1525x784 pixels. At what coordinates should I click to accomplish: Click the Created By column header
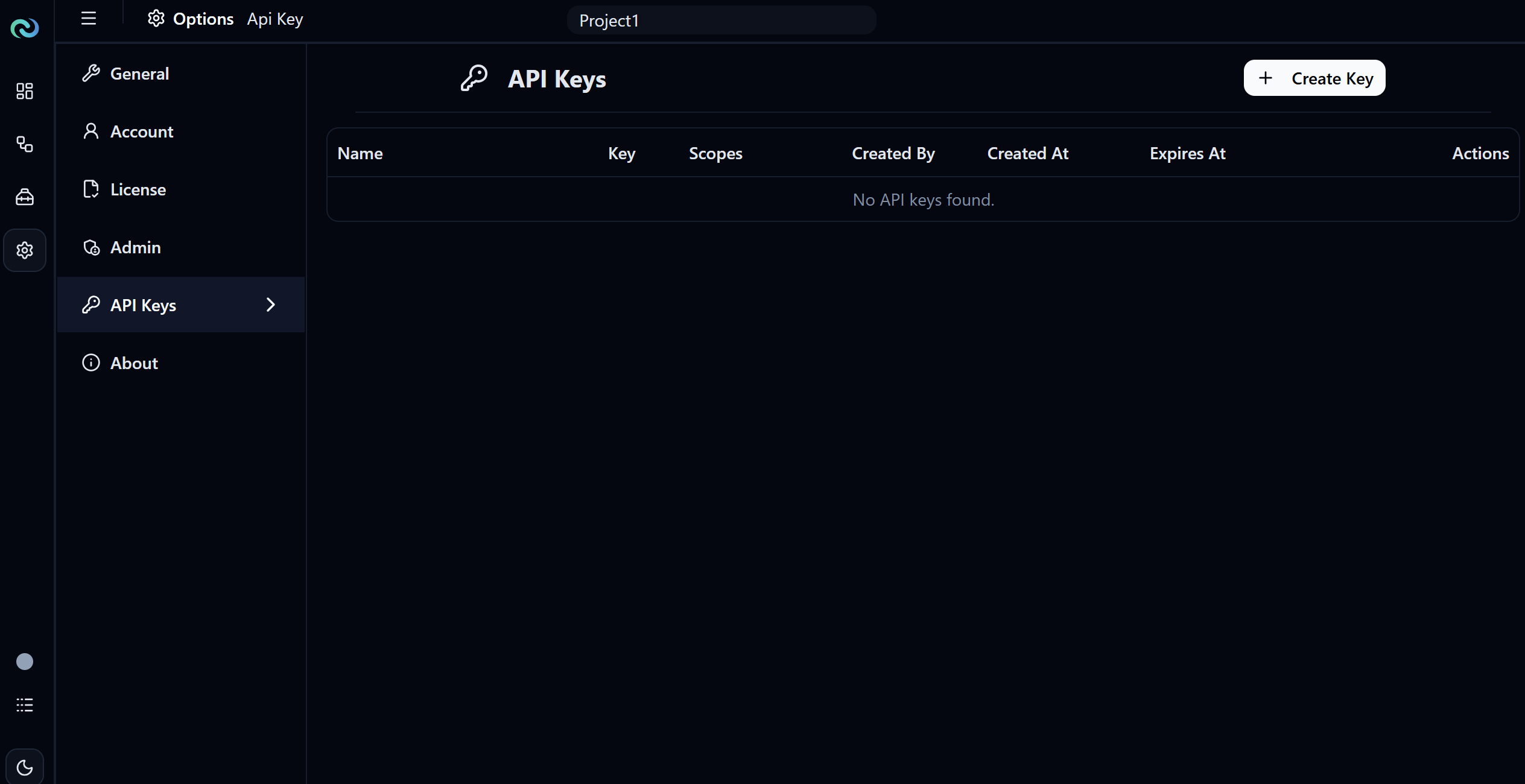(893, 153)
